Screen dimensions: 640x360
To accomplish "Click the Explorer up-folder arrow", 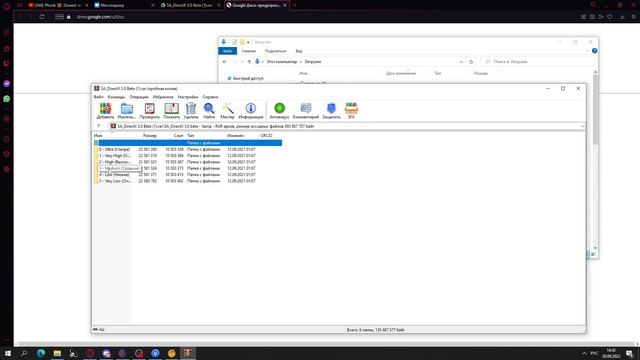I will point(249,62).
